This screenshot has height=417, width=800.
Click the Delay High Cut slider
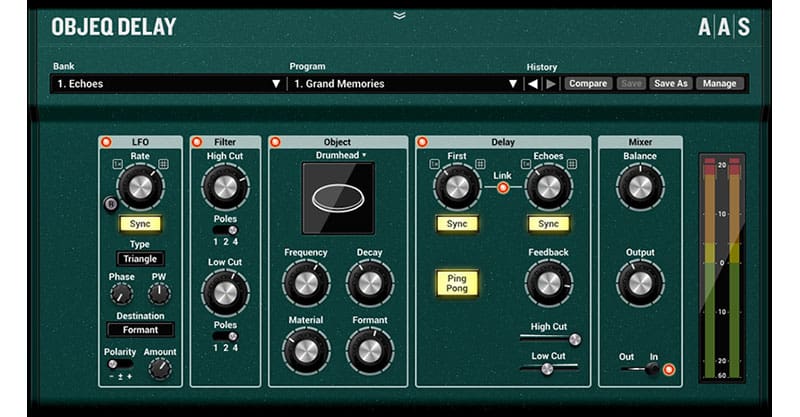point(551,338)
